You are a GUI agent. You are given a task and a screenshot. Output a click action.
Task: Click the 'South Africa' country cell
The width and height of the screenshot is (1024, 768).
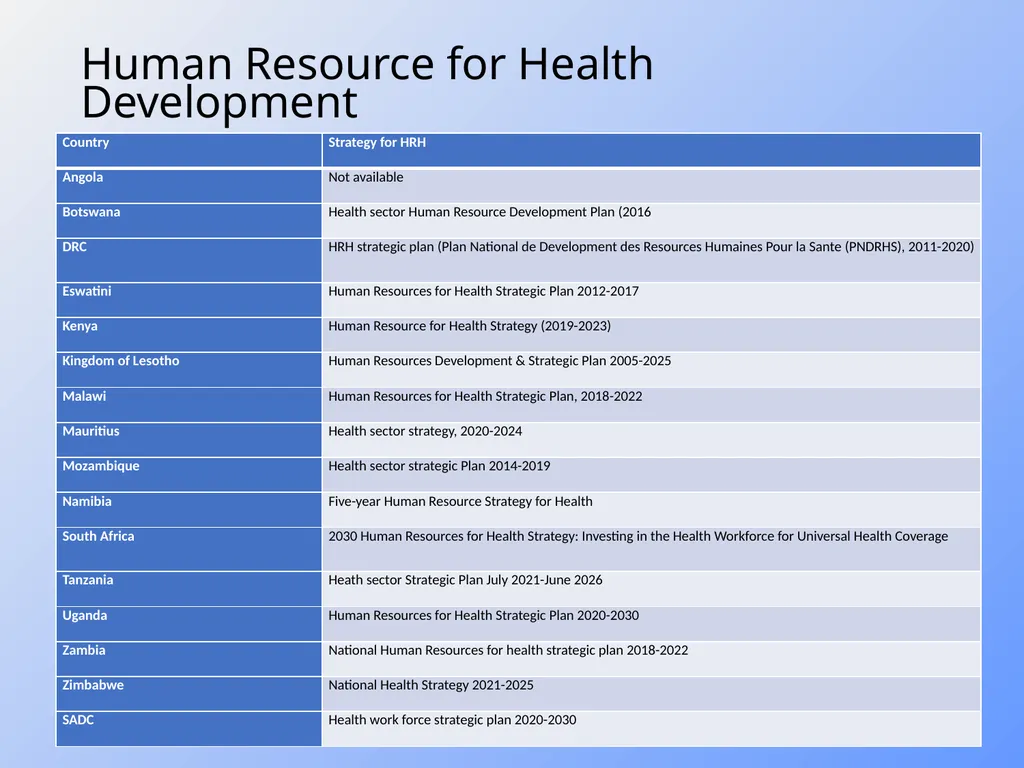pyautogui.click(x=189, y=549)
